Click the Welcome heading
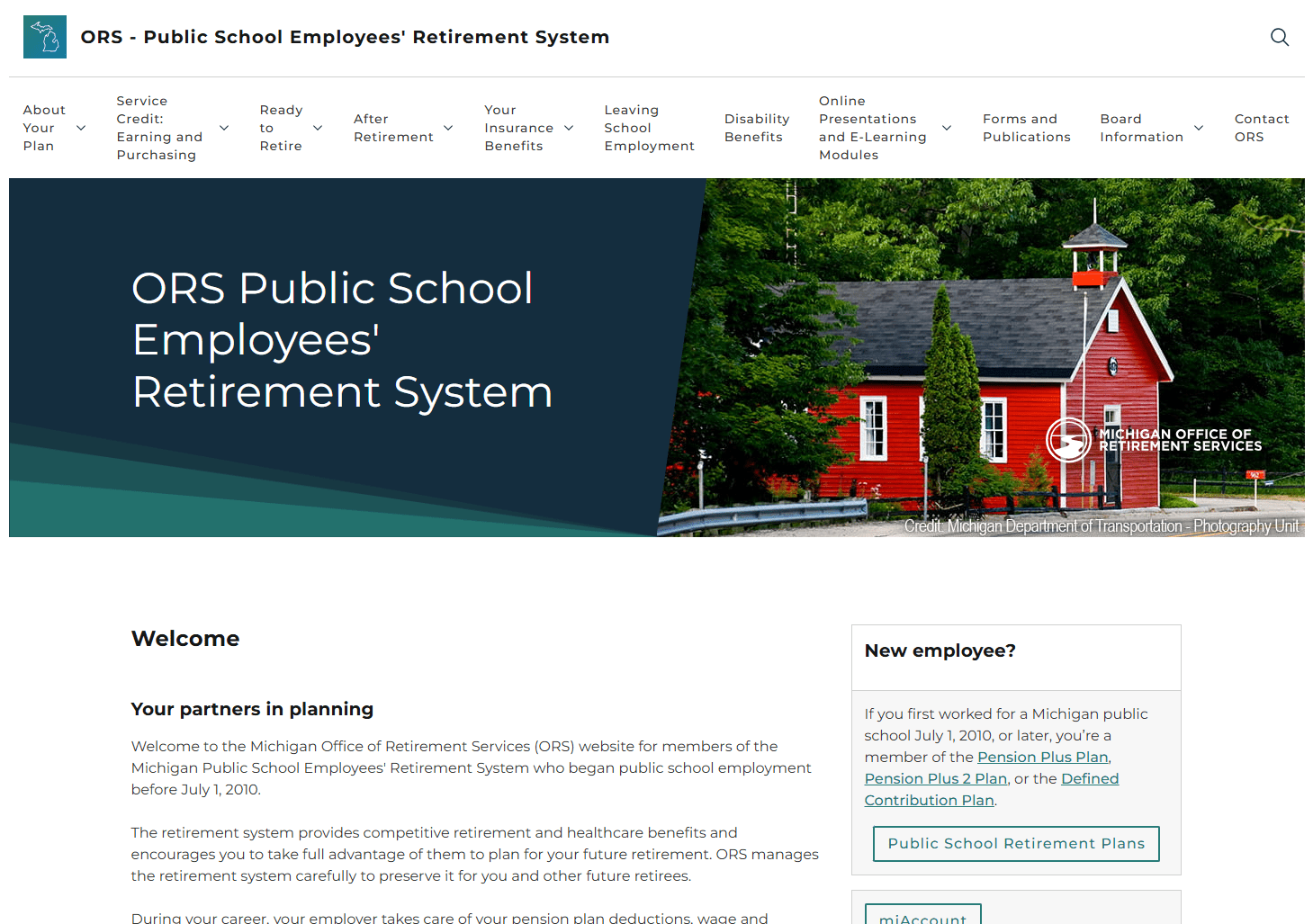The width and height of the screenshot is (1313, 924). click(185, 639)
